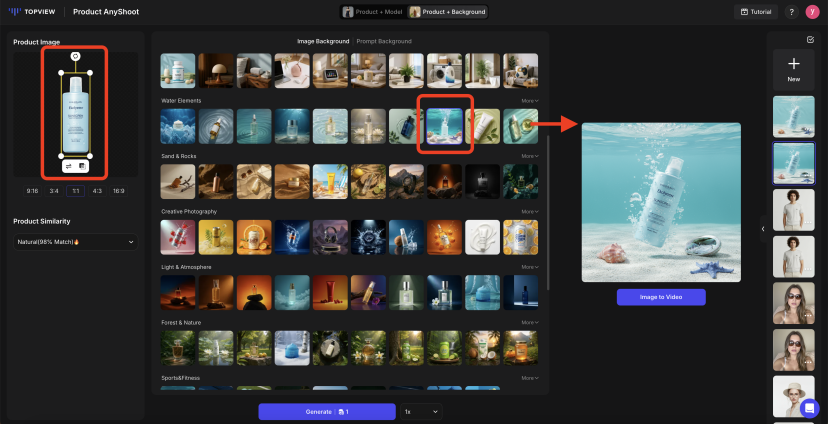Click the New plus button in the history panel

coord(793,69)
